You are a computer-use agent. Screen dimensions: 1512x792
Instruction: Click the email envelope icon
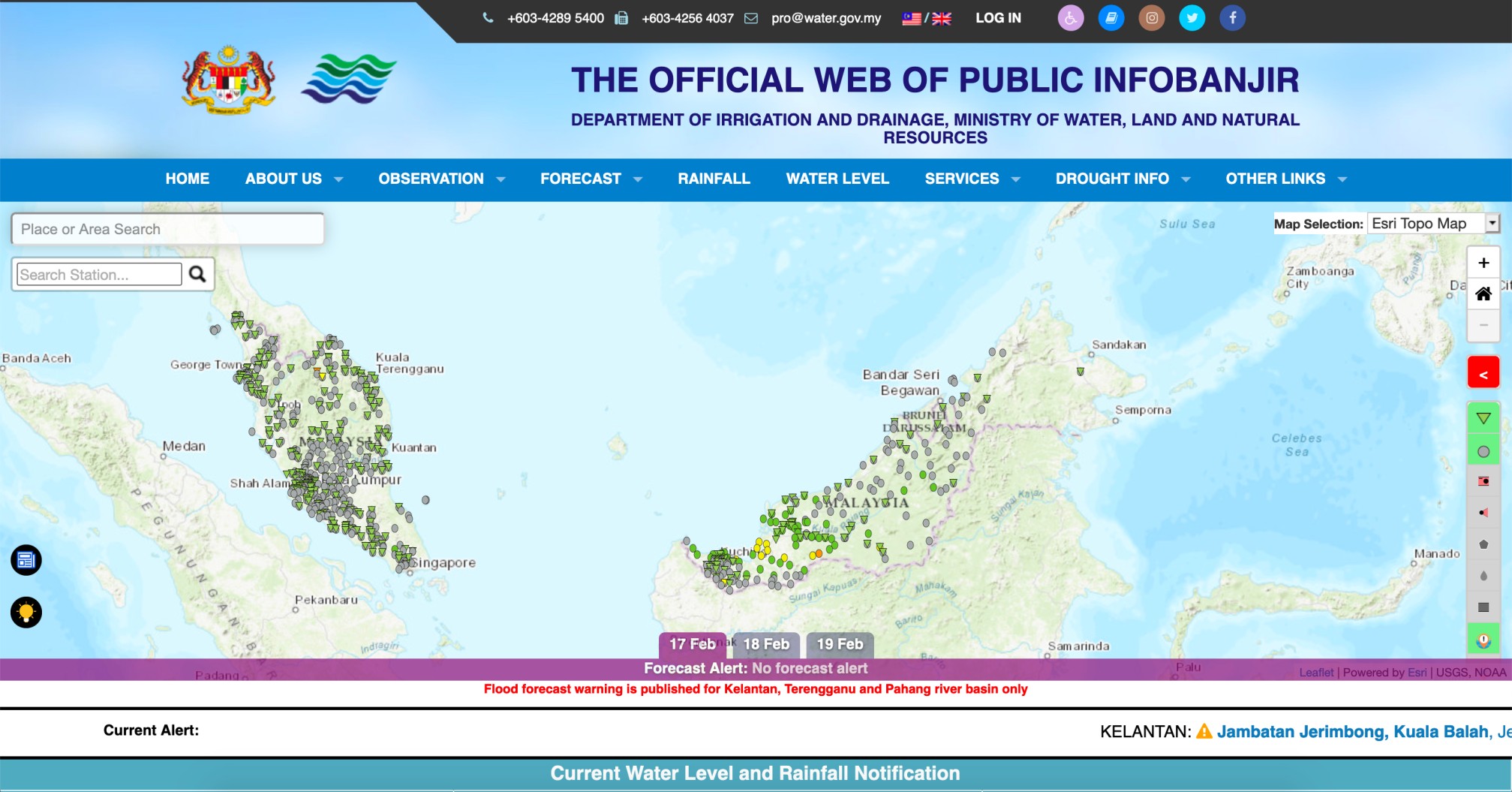coord(751,18)
